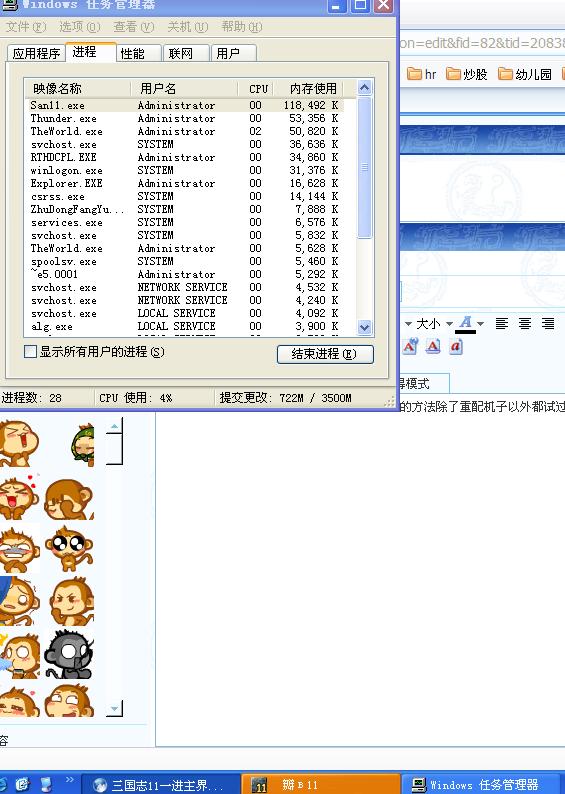Click 提交更改: 722M / 3500M status text
The height and width of the screenshot is (794, 565).
point(286,398)
